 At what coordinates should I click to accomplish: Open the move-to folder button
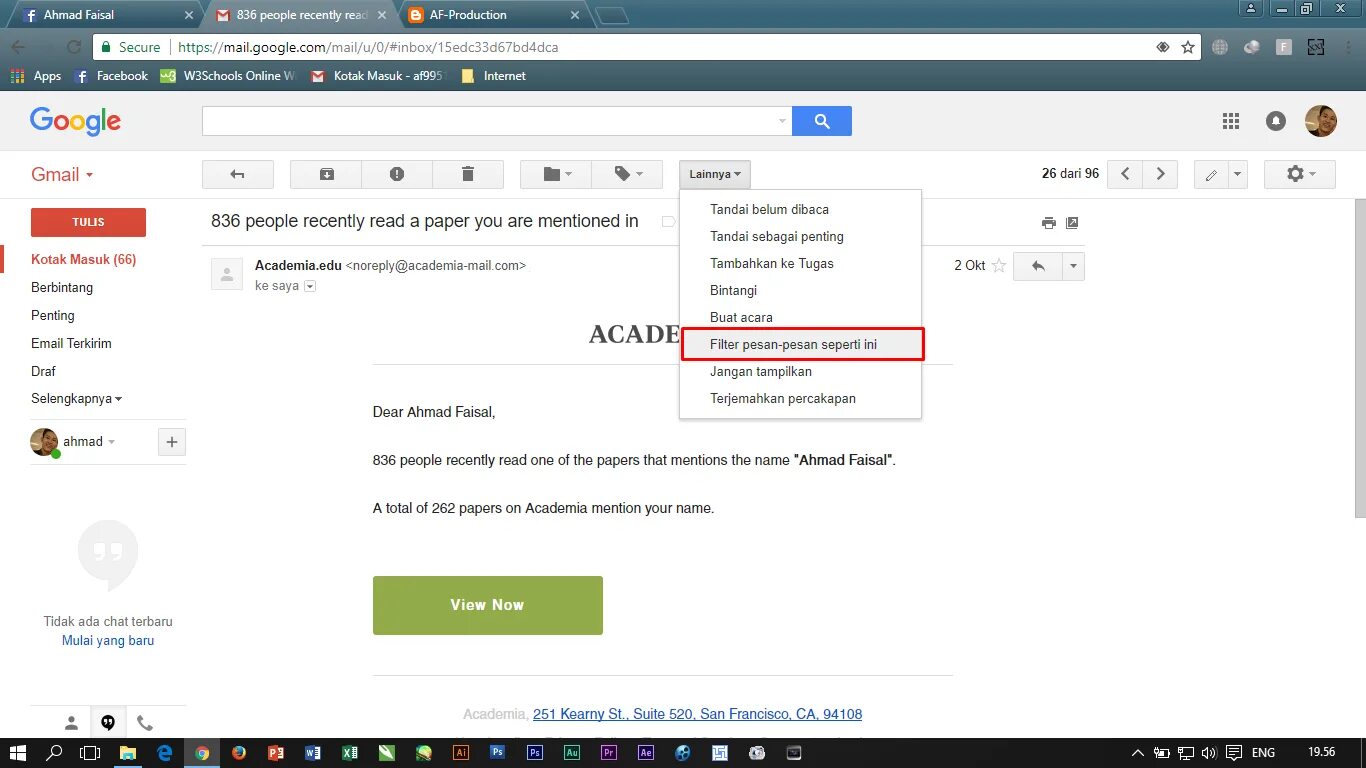[556, 174]
